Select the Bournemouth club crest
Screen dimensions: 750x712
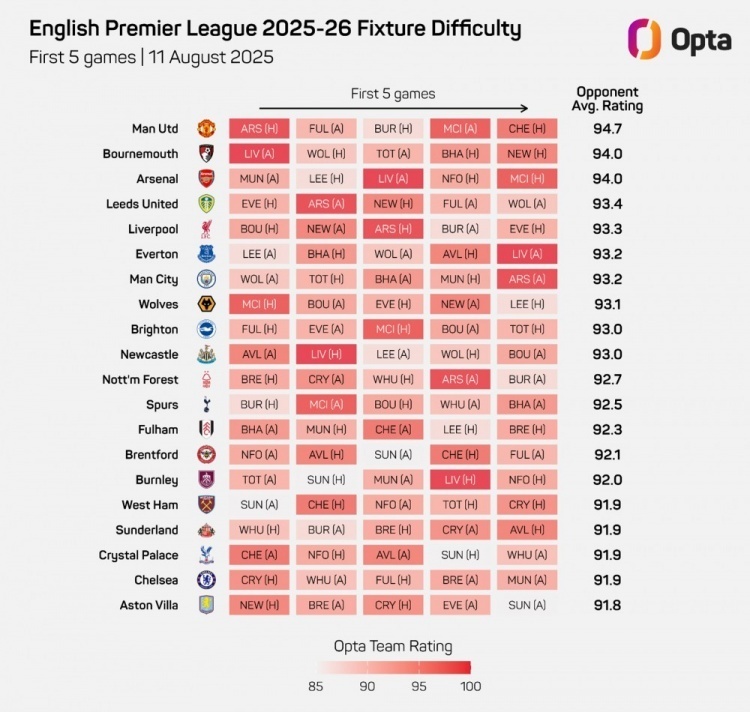tap(206, 154)
